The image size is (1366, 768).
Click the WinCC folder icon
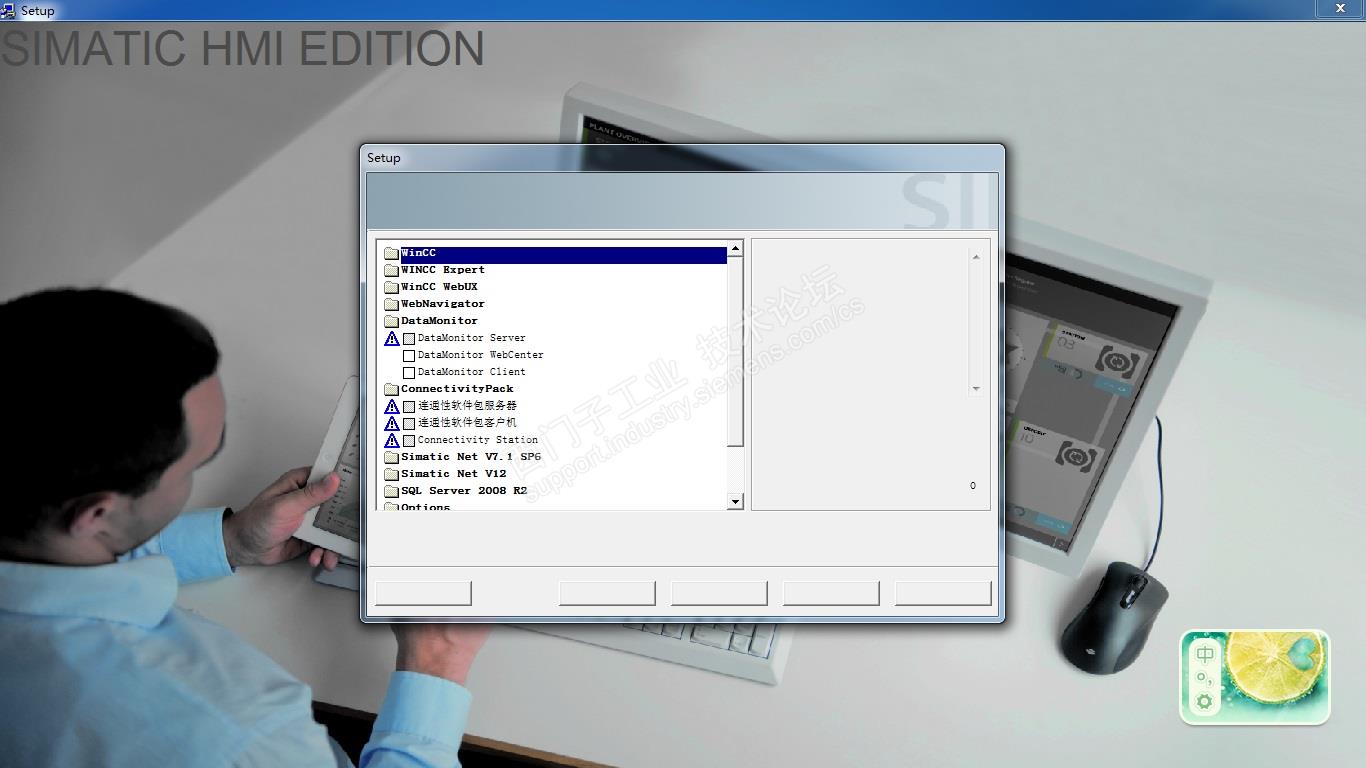[x=391, y=254]
